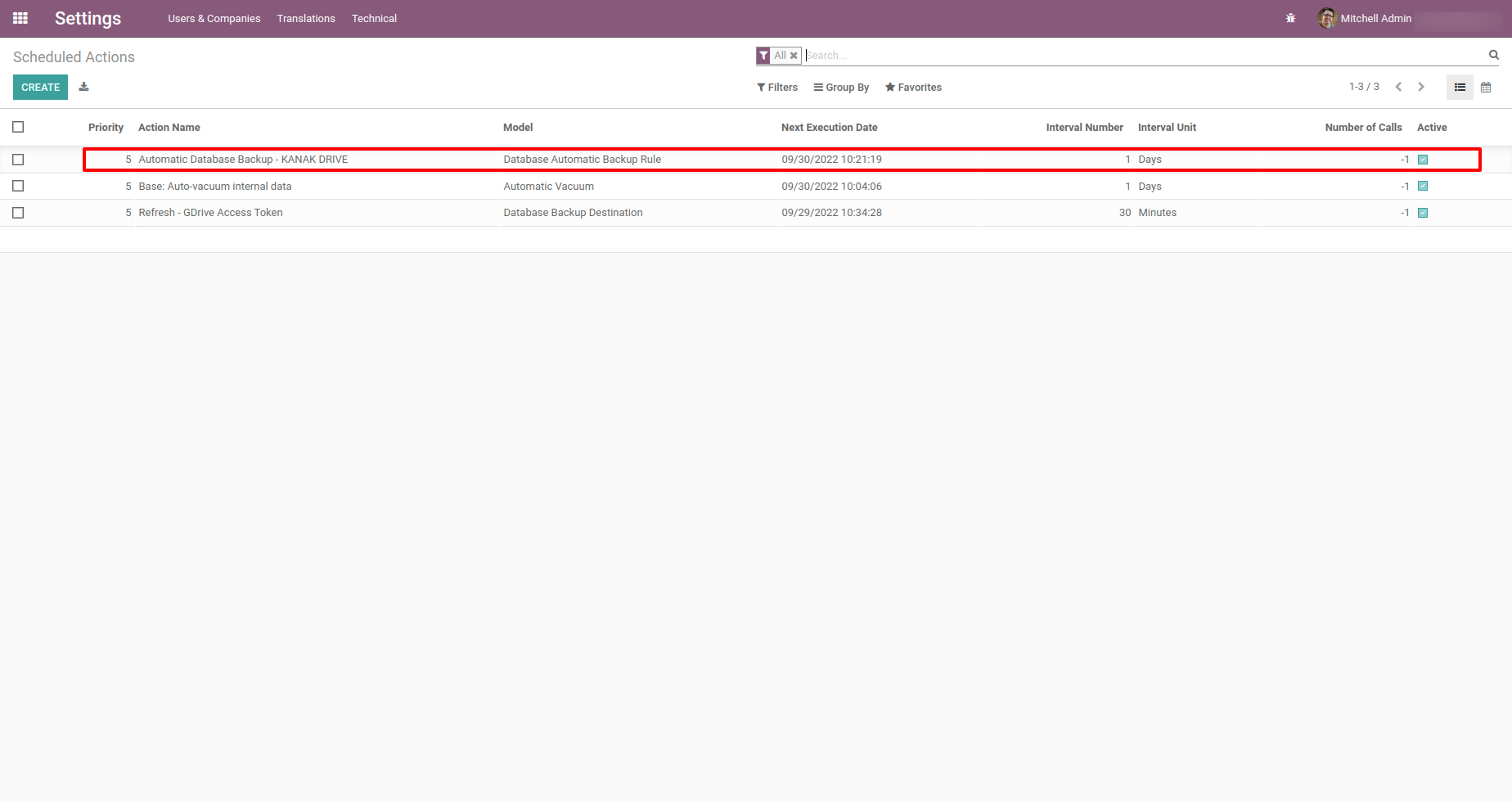The width and height of the screenshot is (1512, 802).
Task: Check the Refresh - GDrive Access Token row
Action: [x=18, y=213]
